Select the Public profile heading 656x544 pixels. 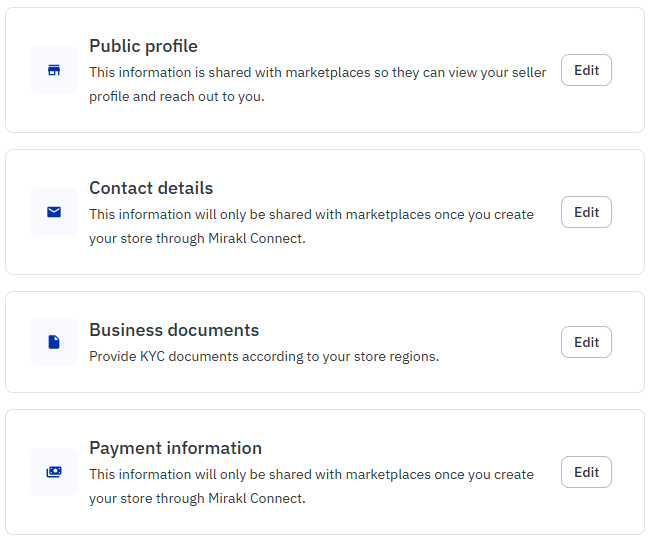click(143, 46)
